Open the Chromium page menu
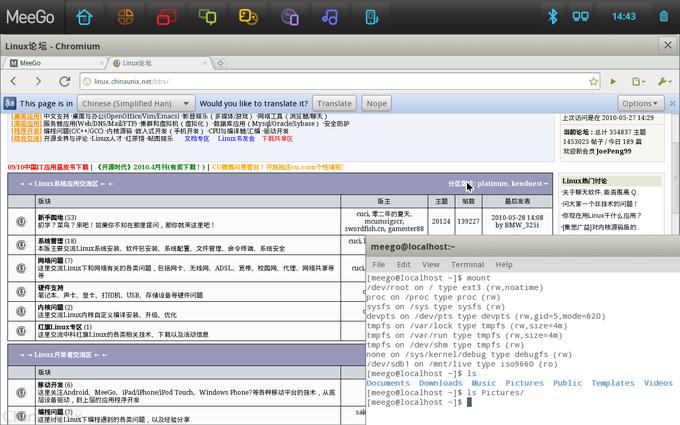Image resolution: width=680 pixels, height=425 pixels. [x=638, y=82]
